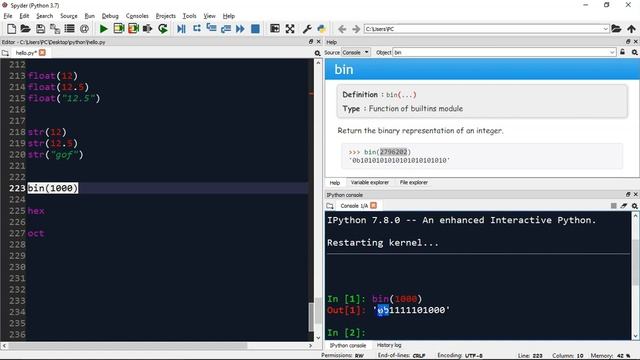
Task: Open the View menu
Action: (209, 16)
